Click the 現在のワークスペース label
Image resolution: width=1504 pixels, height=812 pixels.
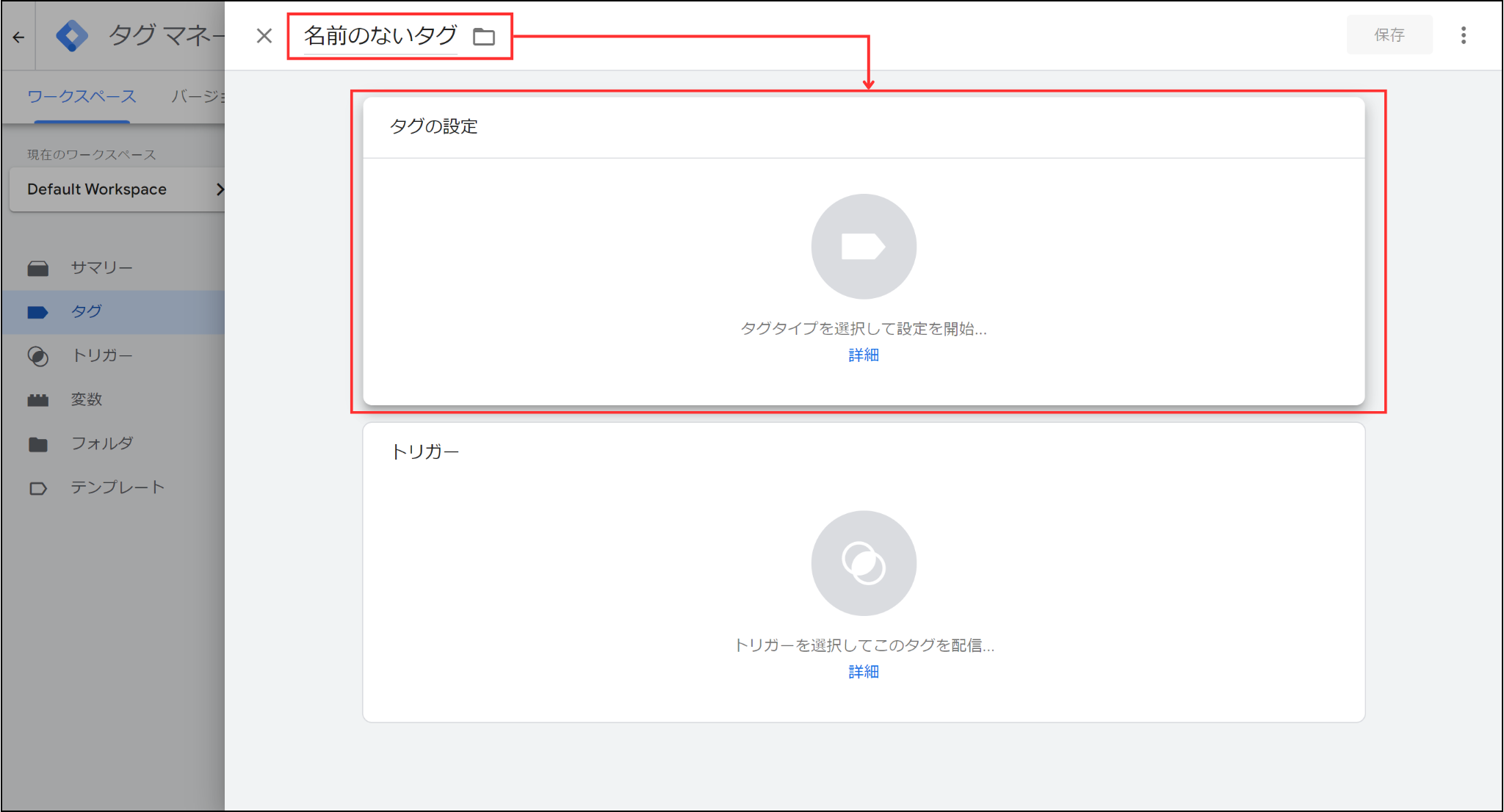(92, 154)
